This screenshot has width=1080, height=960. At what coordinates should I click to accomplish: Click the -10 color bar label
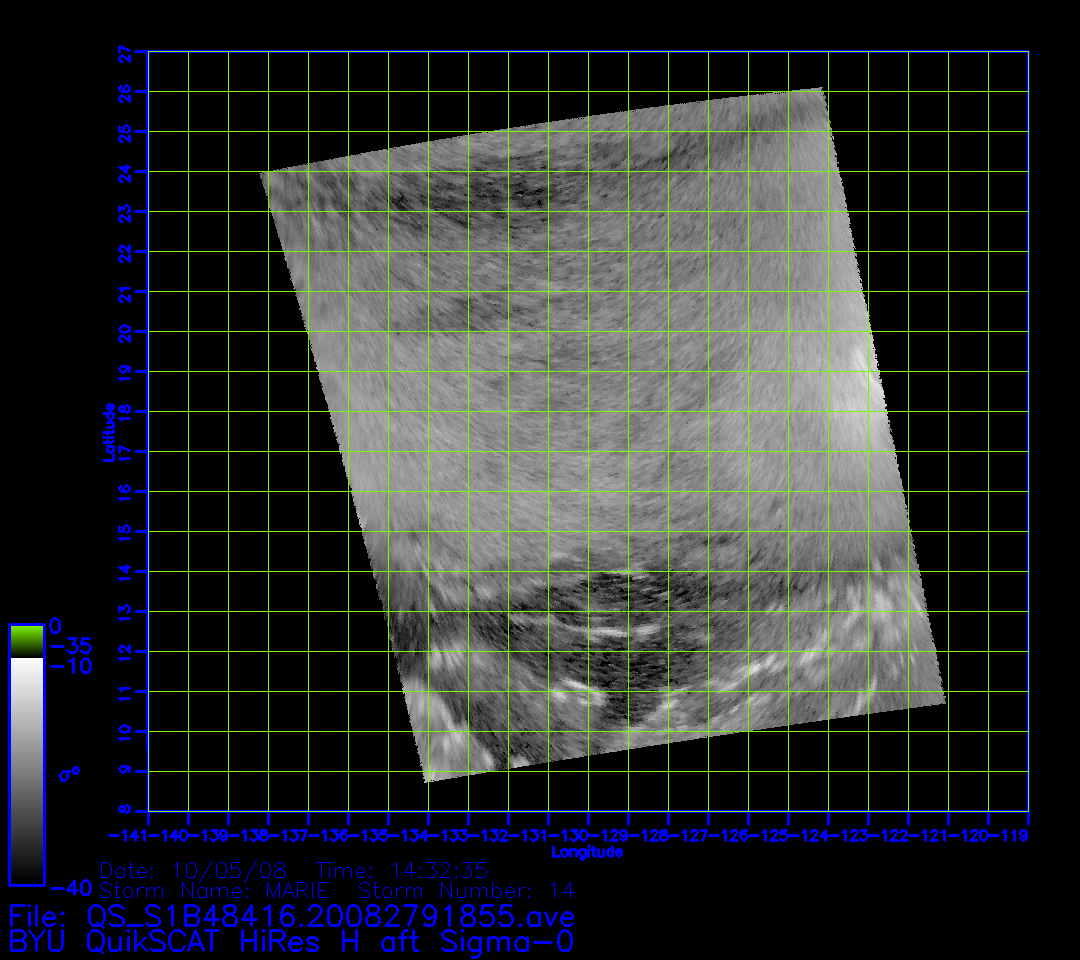(x=70, y=667)
